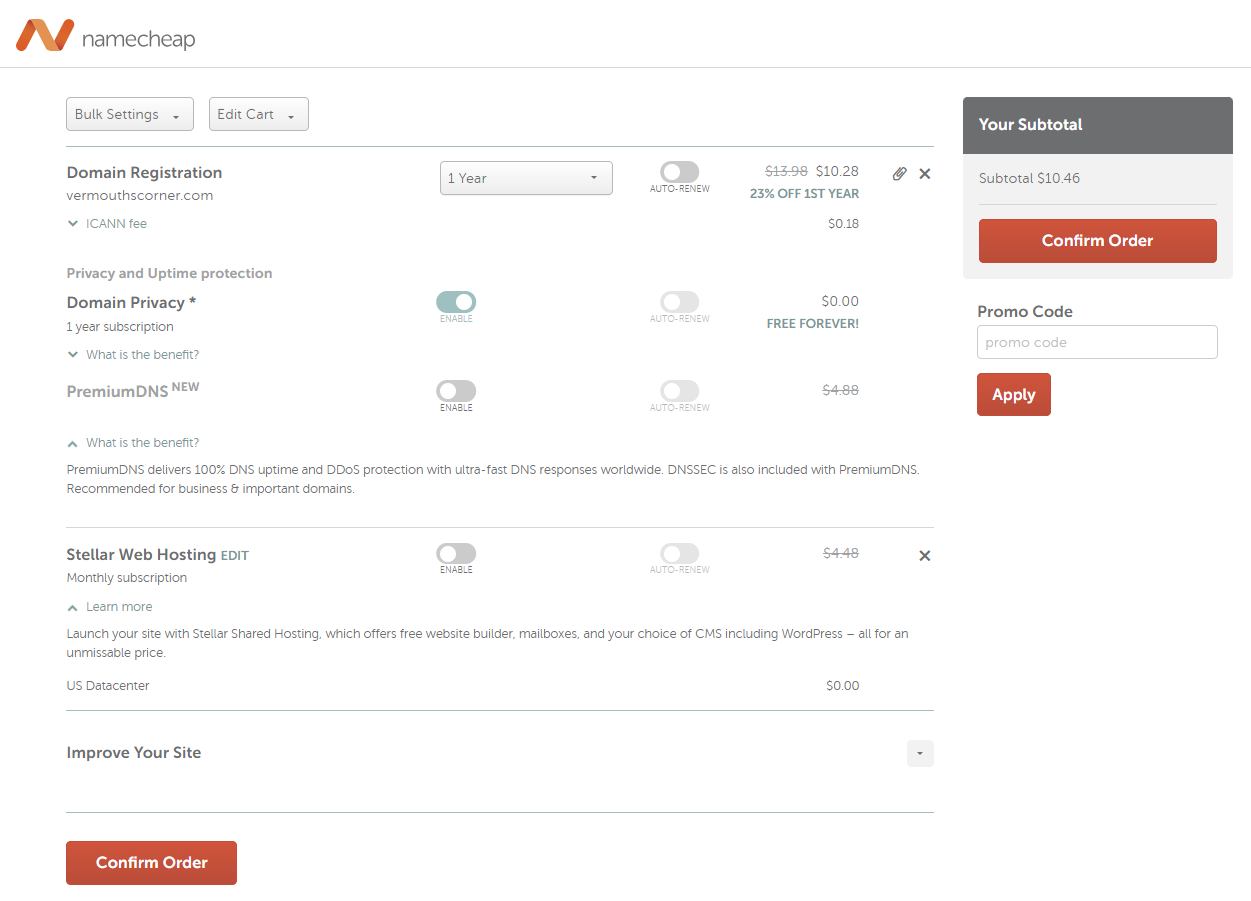Click Confirm Order in the subtotal panel
Image resolution: width=1251 pixels, height=901 pixels.
click(1097, 241)
